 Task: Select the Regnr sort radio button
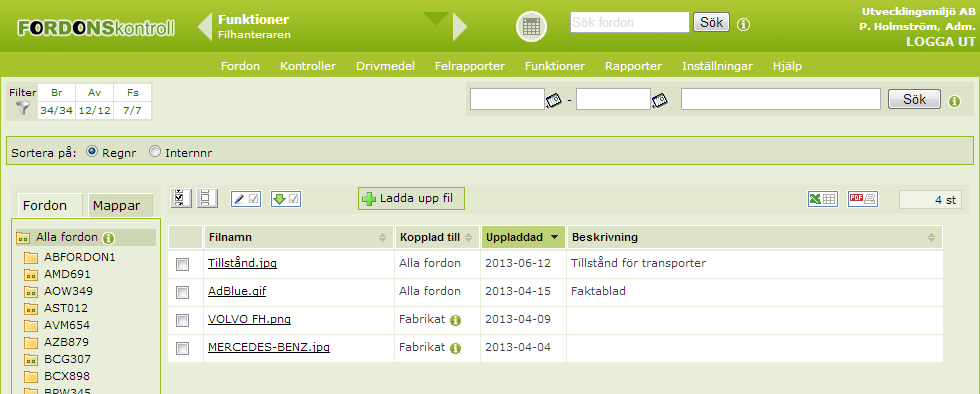(92, 151)
